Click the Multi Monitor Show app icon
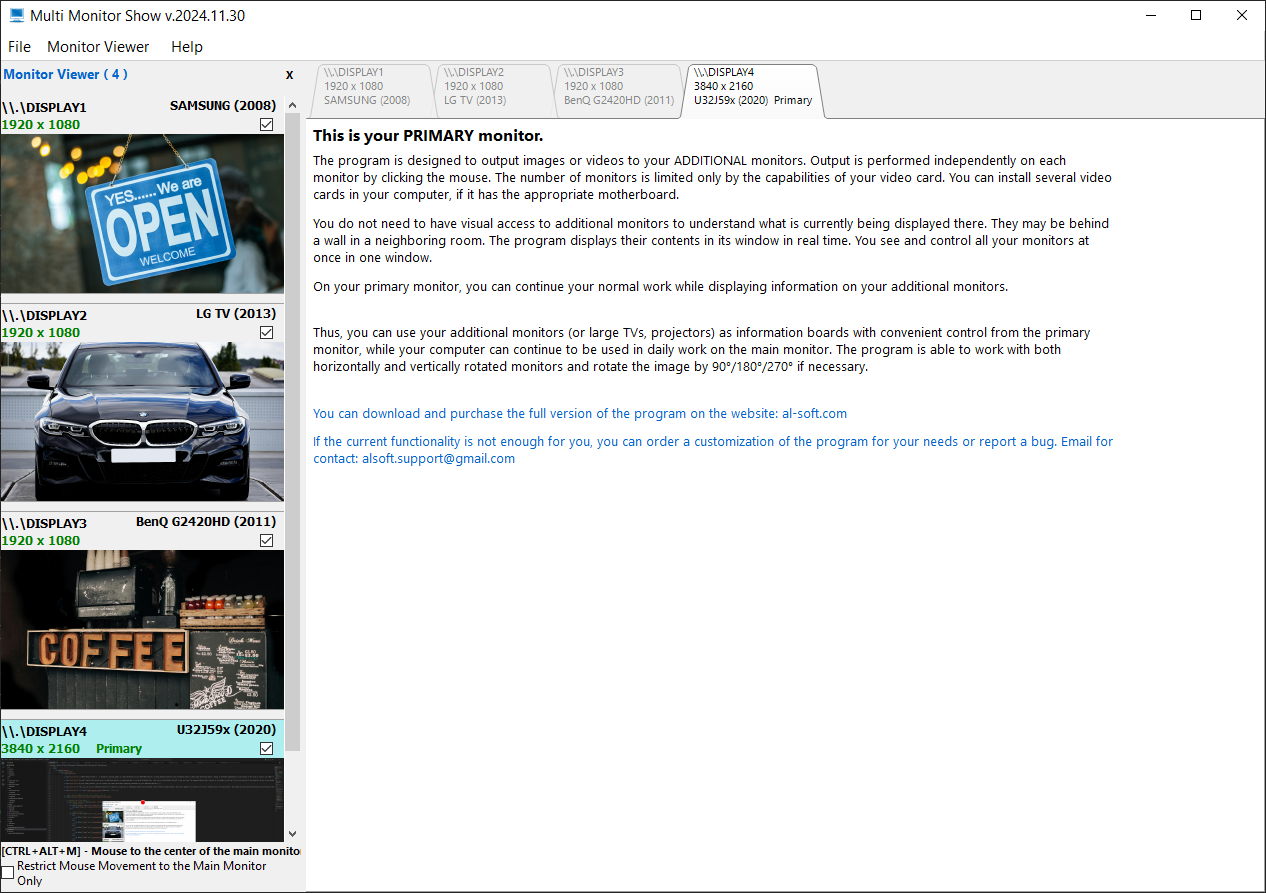This screenshot has height=893, width=1266. click(x=17, y=16)
